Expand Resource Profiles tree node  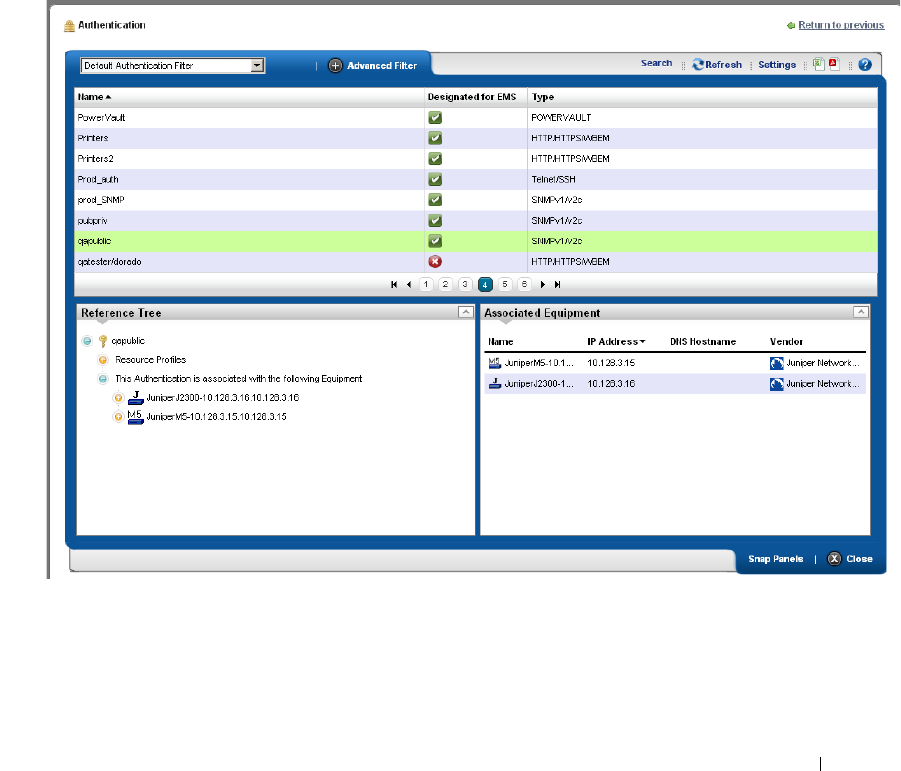[103, 360]
